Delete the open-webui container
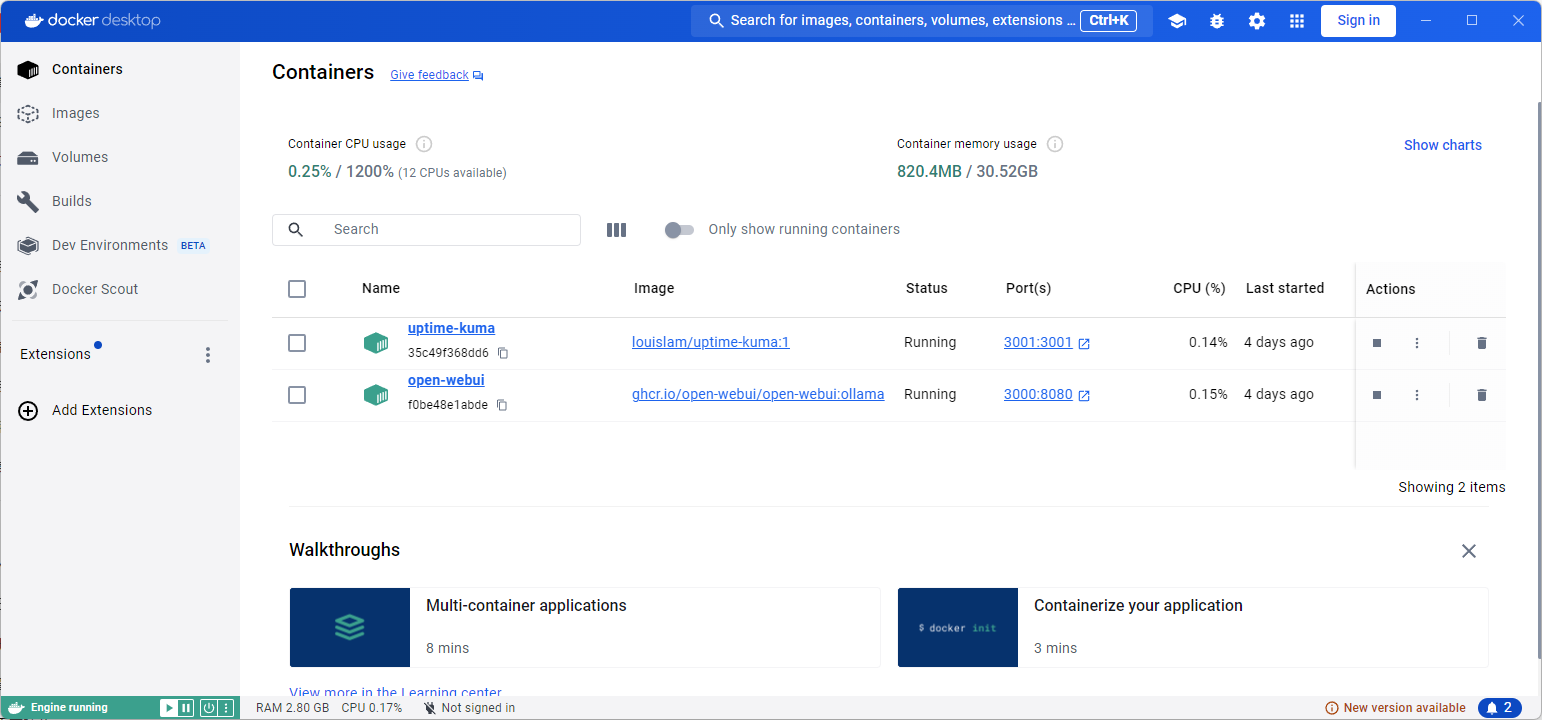The width and height of the screenshot is (1542, 720). (1481, 395)
